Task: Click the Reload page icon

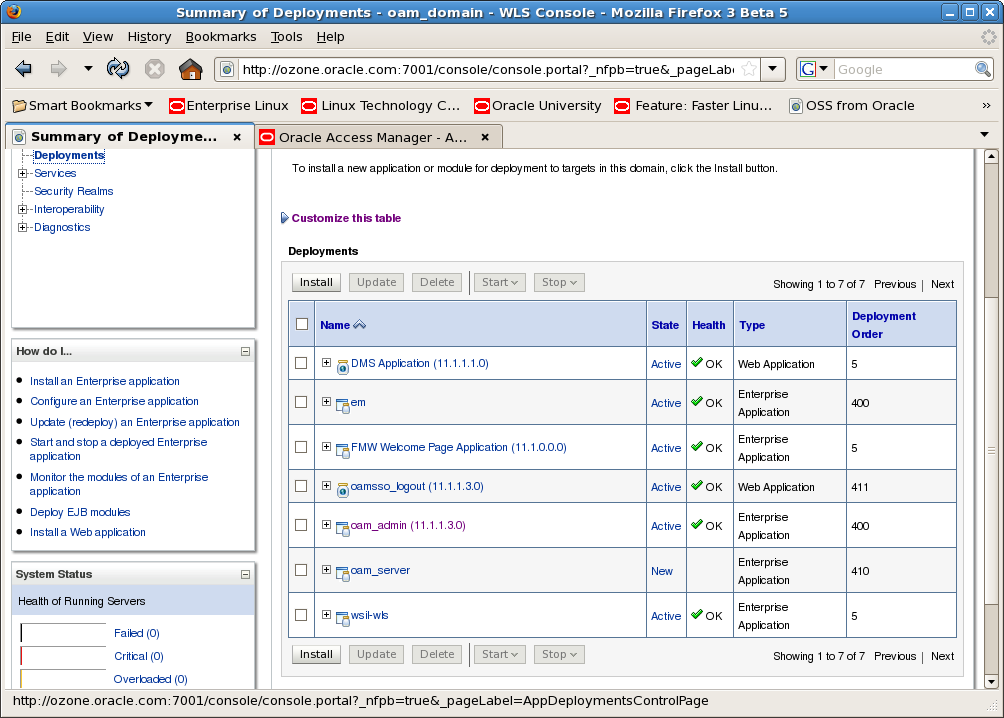Action: click(119, 69)
